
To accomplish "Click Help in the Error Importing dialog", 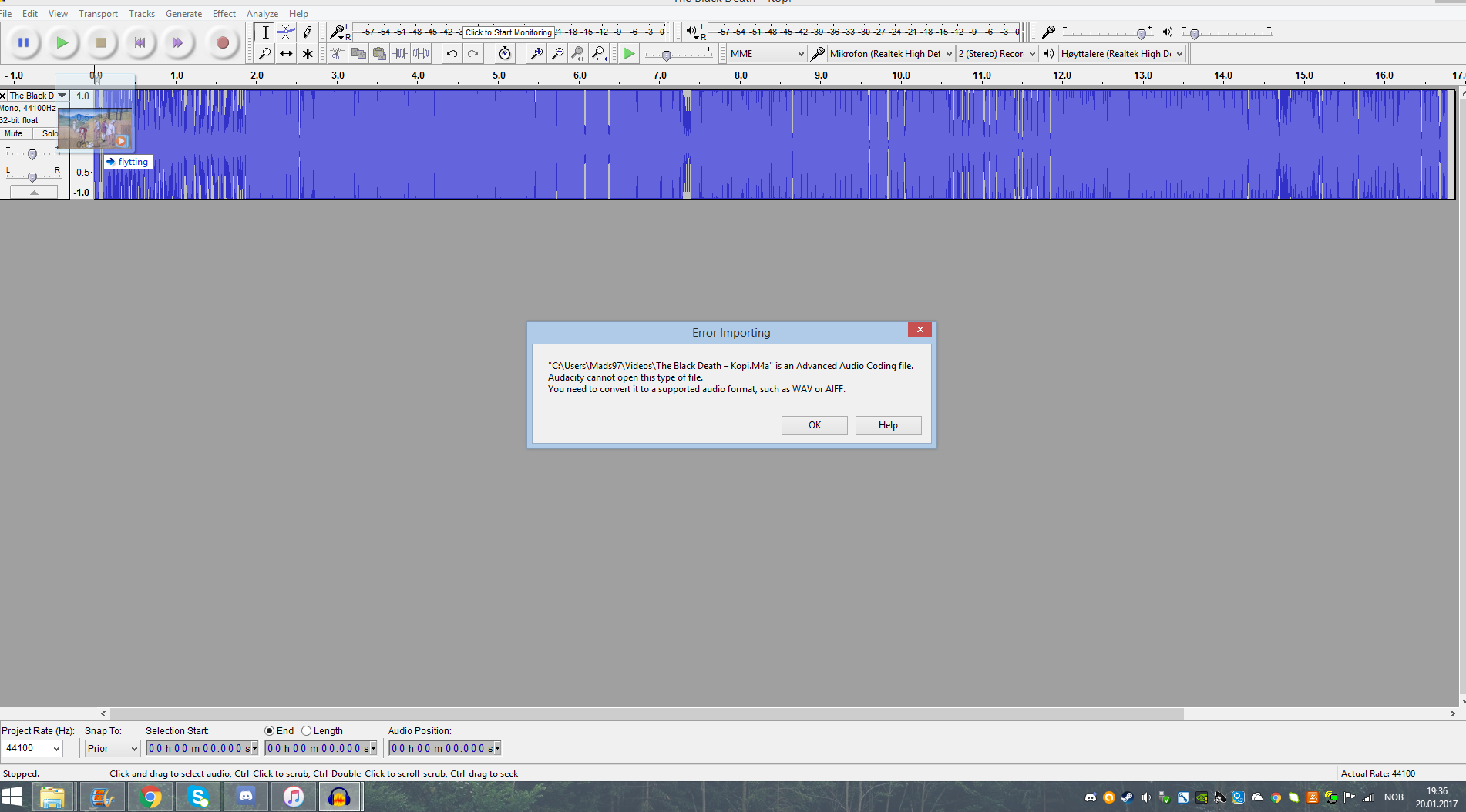I will [888, 425].
